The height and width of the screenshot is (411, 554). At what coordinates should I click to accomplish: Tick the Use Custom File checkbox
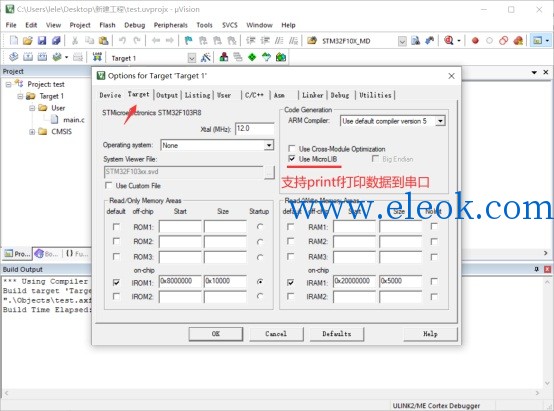[108, 186]
